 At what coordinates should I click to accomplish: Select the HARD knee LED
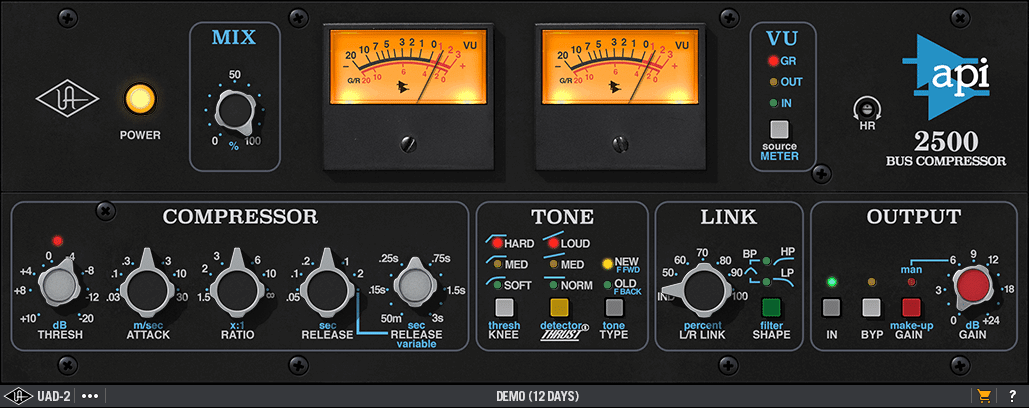[497, 243]
